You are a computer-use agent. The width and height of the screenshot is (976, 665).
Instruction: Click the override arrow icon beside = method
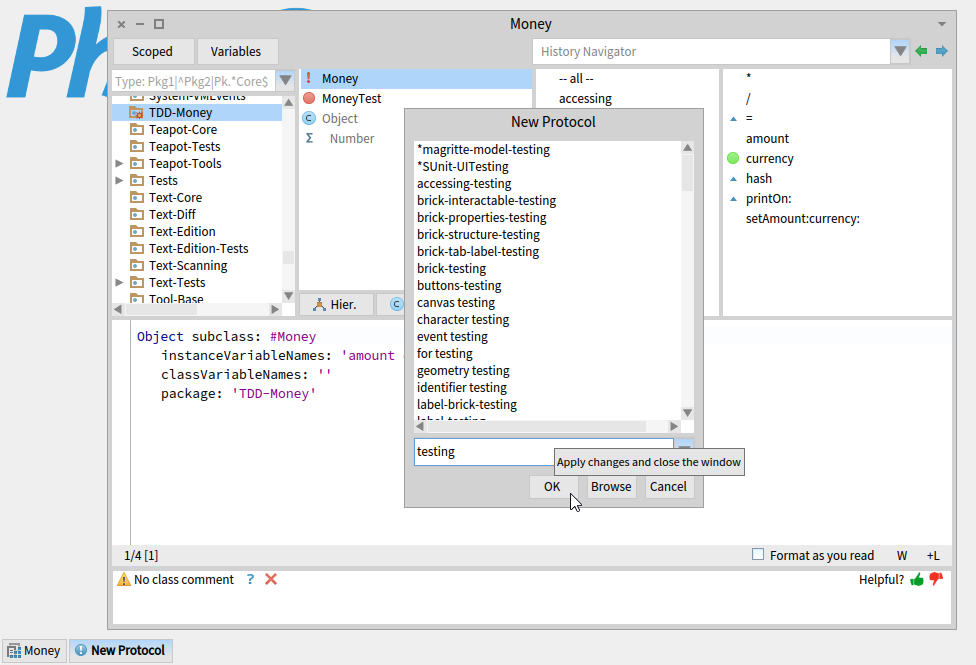(x=733, y=119)
